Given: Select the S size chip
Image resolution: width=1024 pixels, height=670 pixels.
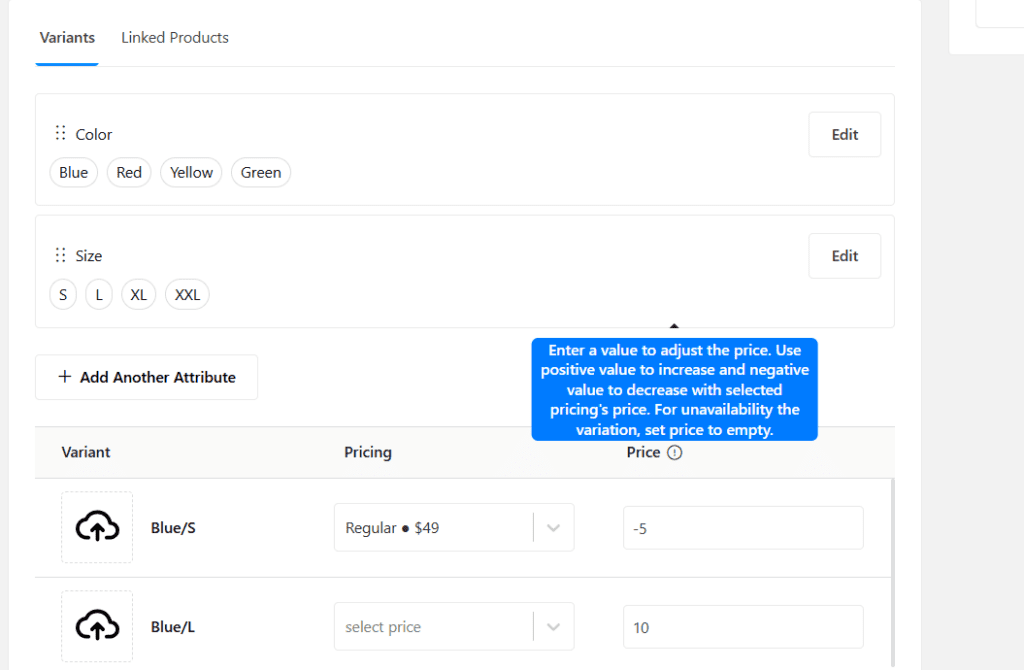Looking at the screenshot, I should pyautogui.click(x=63, y=294).
